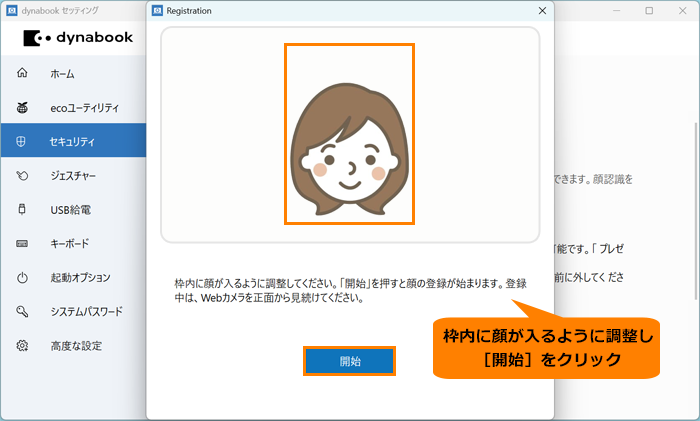Maximize the dynabook settings window

coord(649,10)
